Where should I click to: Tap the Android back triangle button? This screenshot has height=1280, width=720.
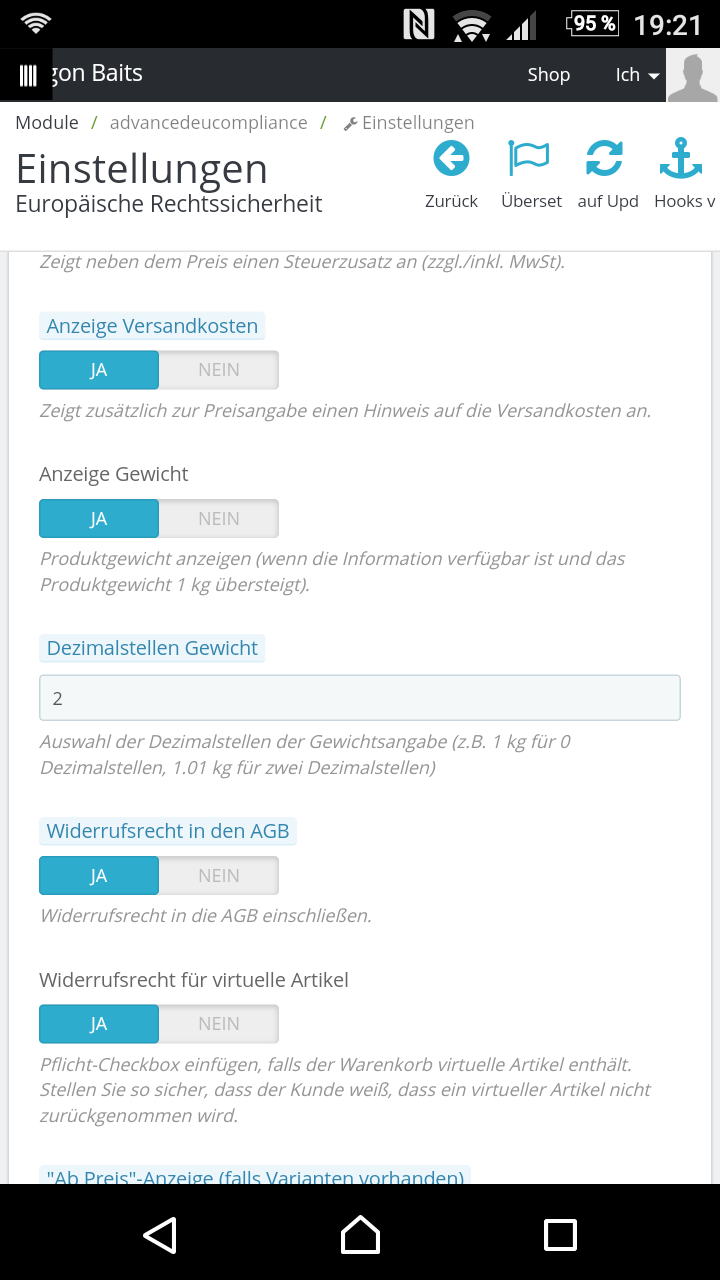click(160, 1235)
